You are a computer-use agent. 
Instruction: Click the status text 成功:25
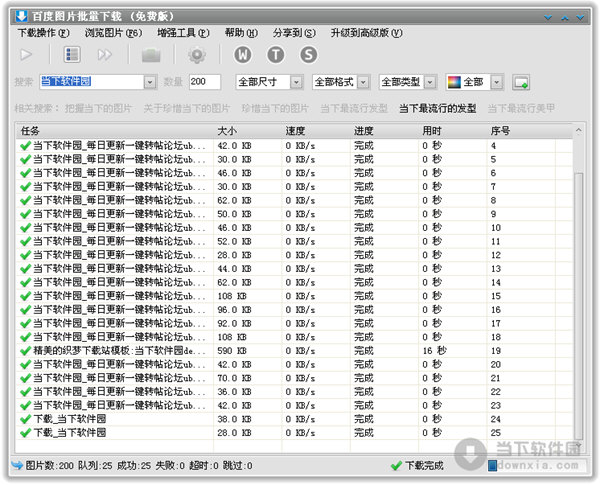[134, 466]
